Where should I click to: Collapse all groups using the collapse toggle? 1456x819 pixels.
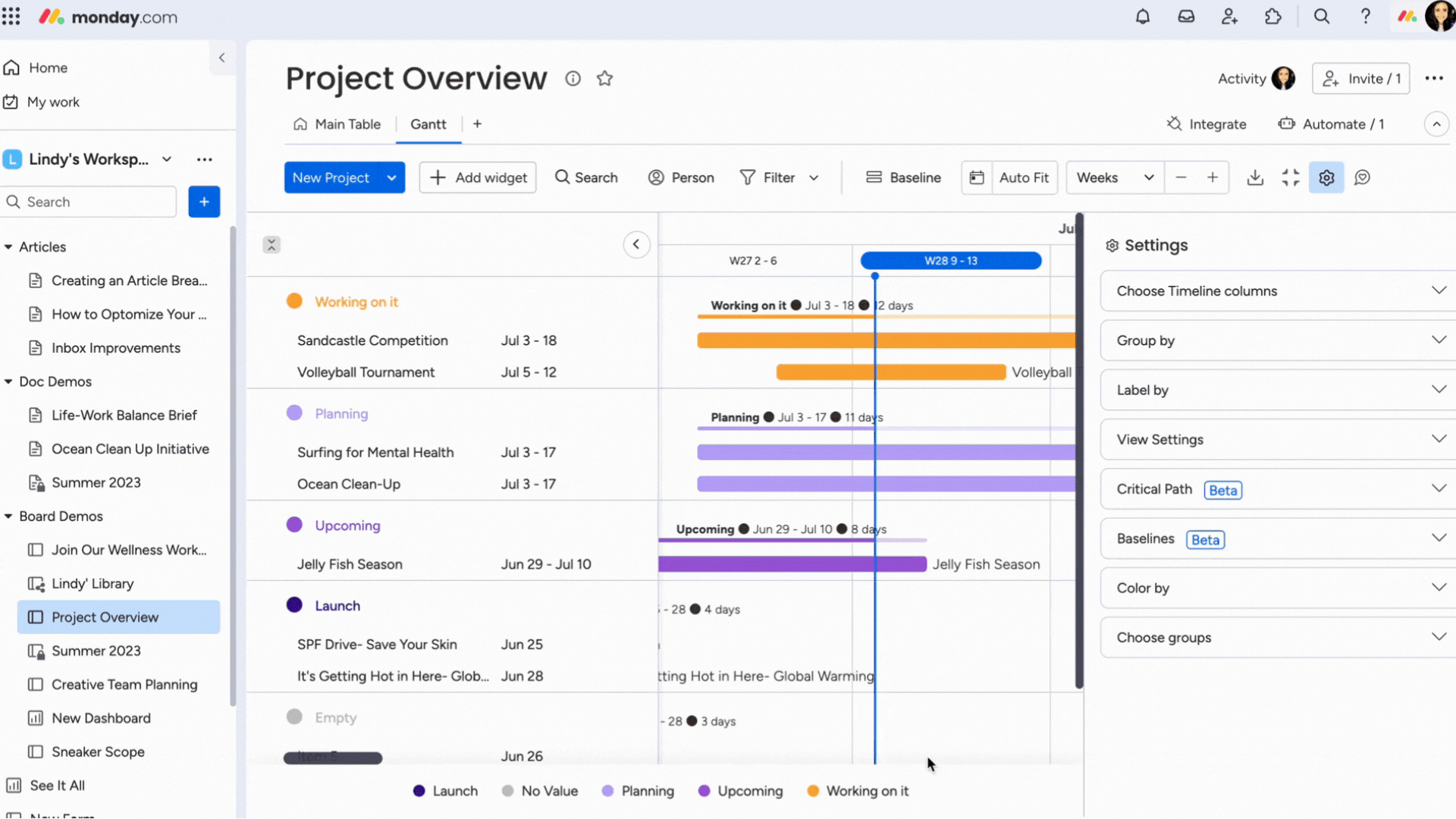pos(271,245)
